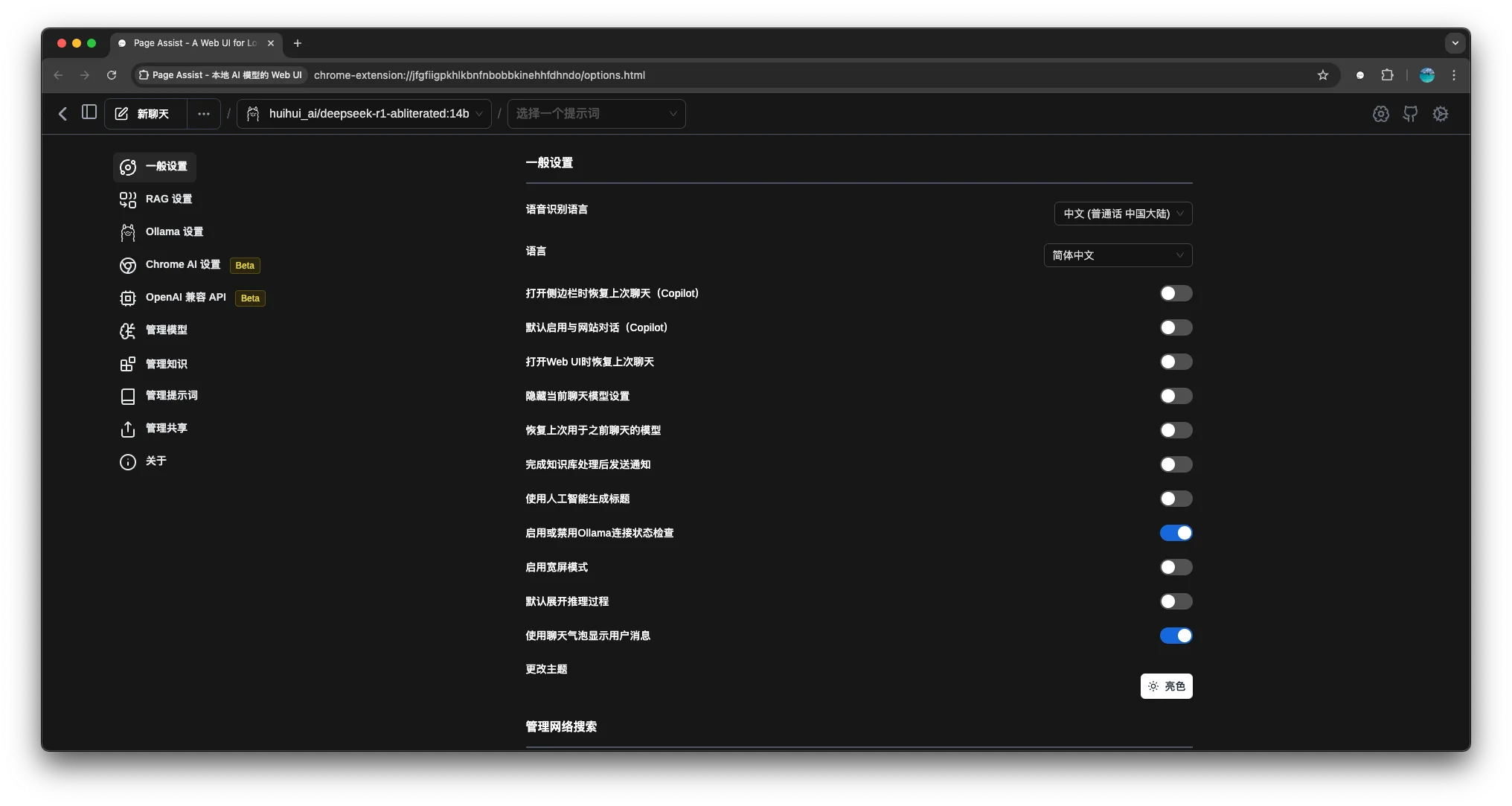This screenshot has width=1512, height=806.
Task: Select the Page Assist browser tab
Action: point(196,43)
